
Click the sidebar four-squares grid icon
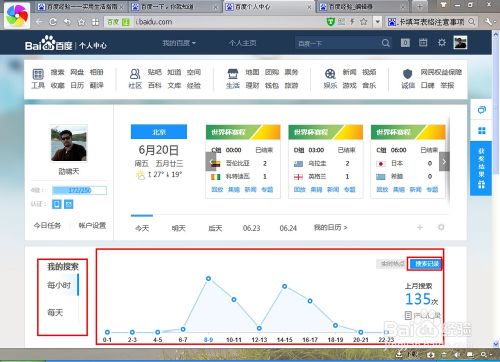coord(482,130)
